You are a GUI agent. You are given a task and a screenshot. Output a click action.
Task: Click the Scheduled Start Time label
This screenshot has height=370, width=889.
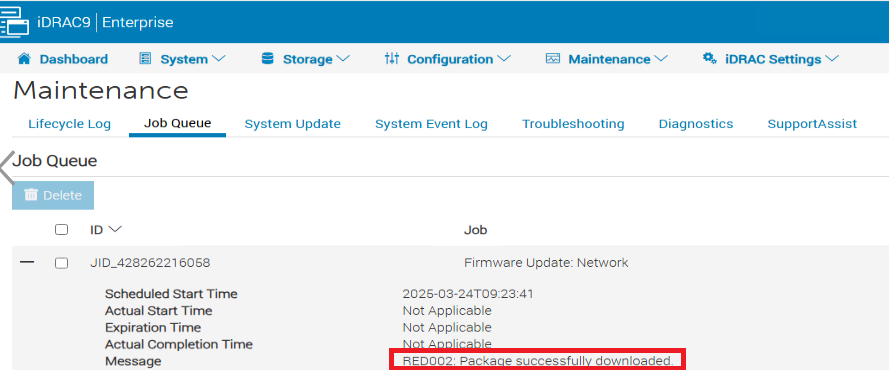[x=171, y=294]
